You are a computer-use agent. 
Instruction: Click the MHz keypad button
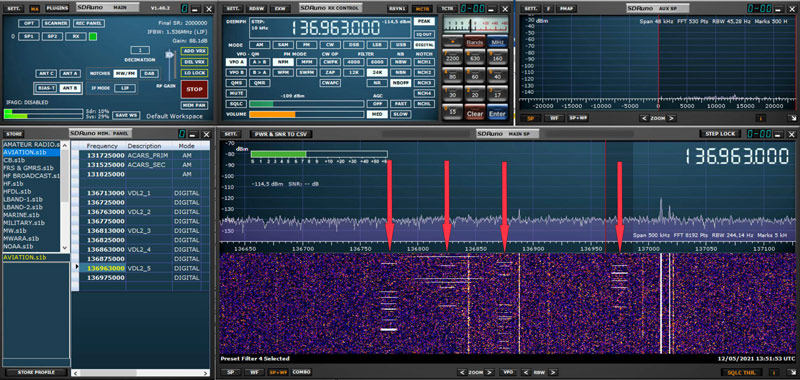(497, 42)
